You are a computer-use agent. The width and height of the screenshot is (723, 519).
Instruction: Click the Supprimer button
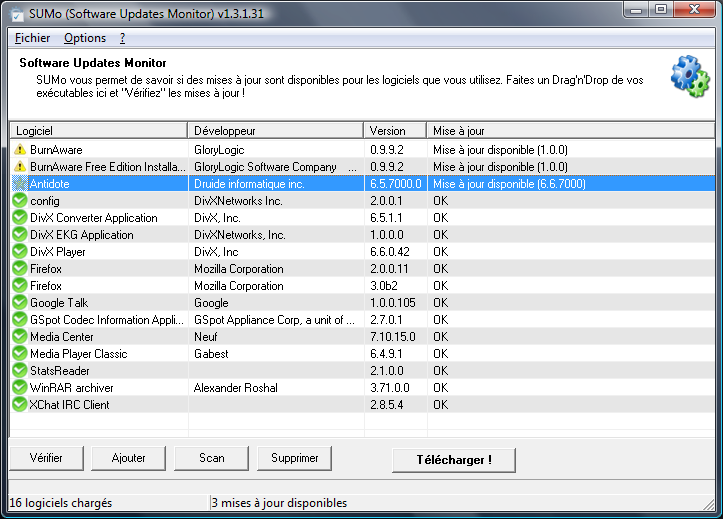295,458
